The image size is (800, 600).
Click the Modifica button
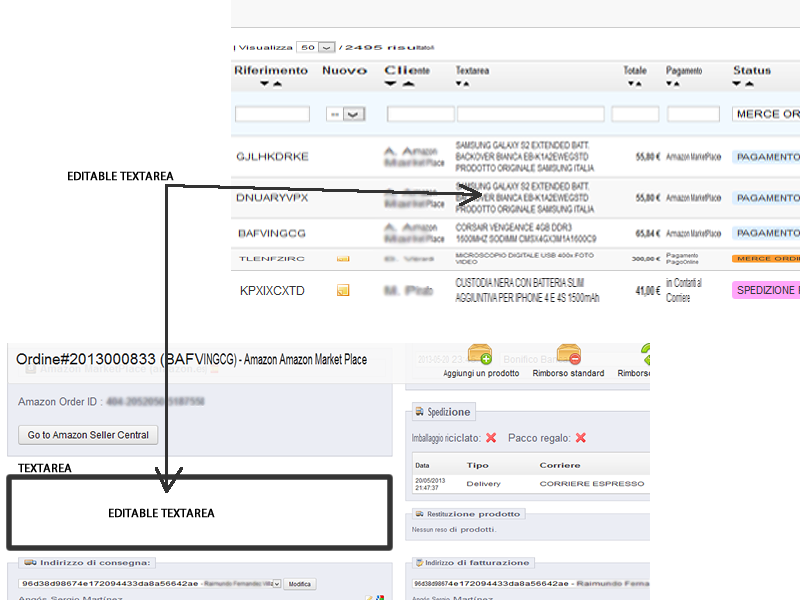[x=299, y=584]
